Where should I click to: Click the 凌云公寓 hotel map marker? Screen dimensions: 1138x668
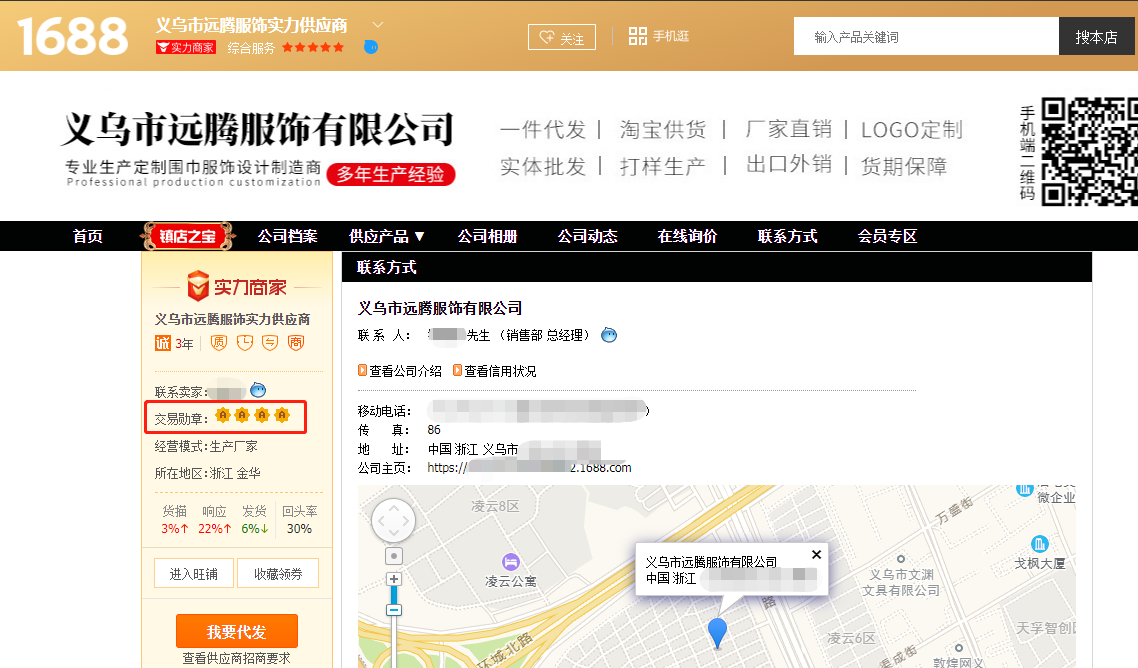pyautogui.click(x=511, y=561)
